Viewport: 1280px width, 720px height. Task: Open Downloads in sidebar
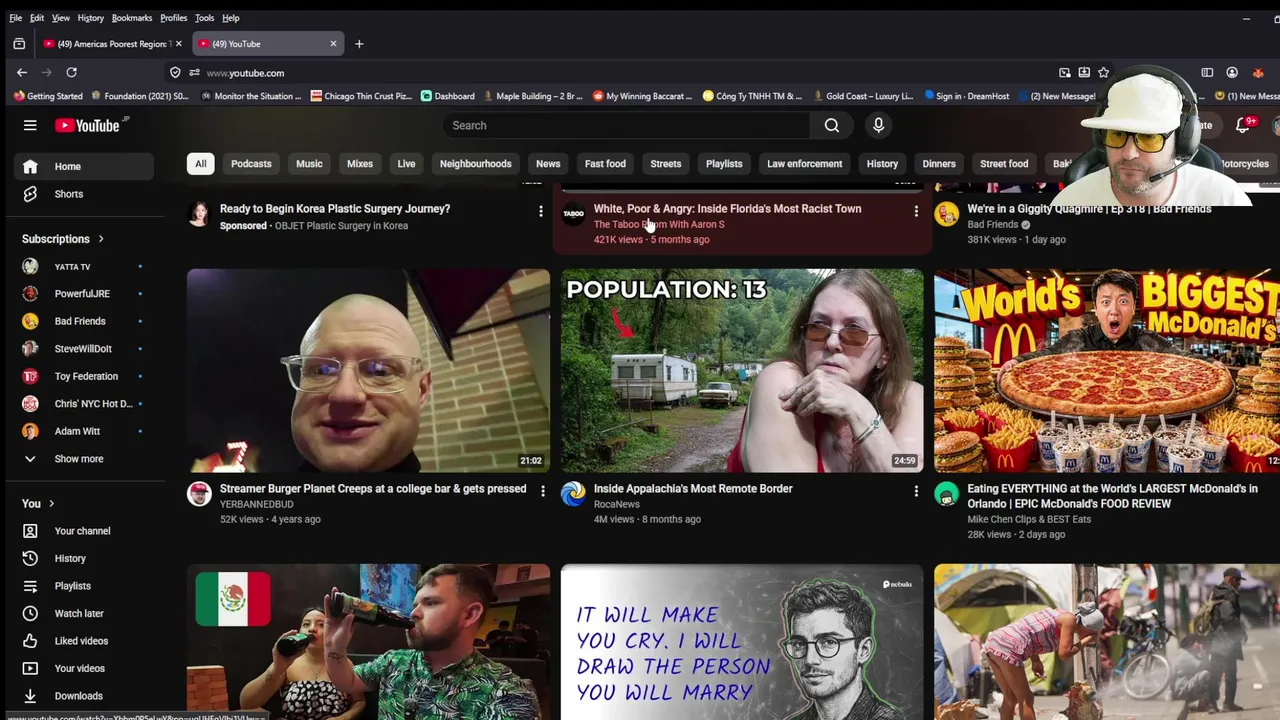[84, 696]
